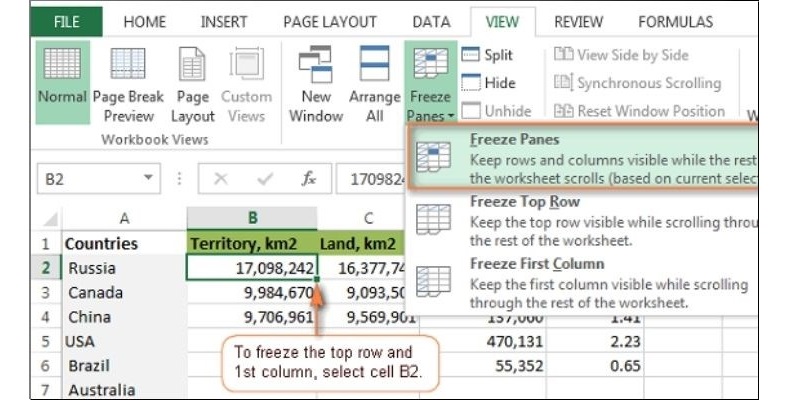Open Page Layout view
Image resolution: width=800 pixels, height=402 pixels.
pos(192,85)
